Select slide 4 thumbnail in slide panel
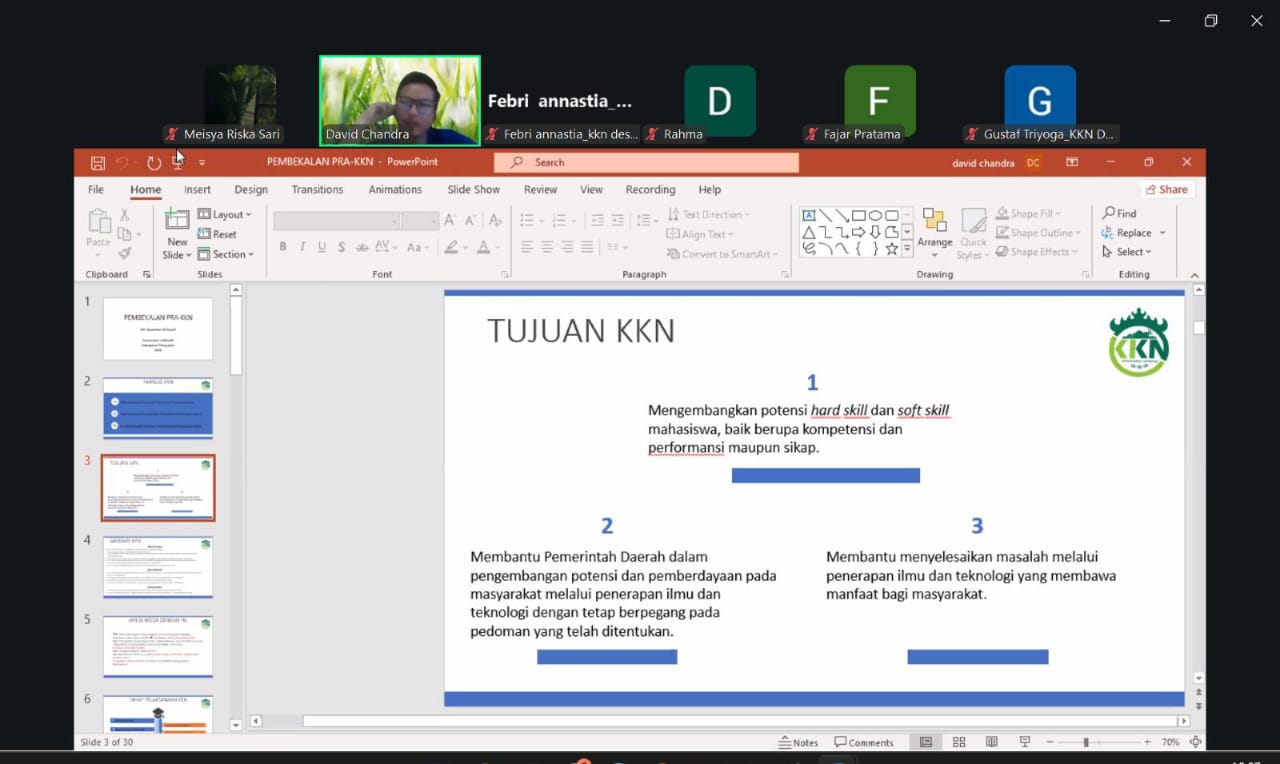Screen dimensions: 1280x764 (x=158, y=567)
